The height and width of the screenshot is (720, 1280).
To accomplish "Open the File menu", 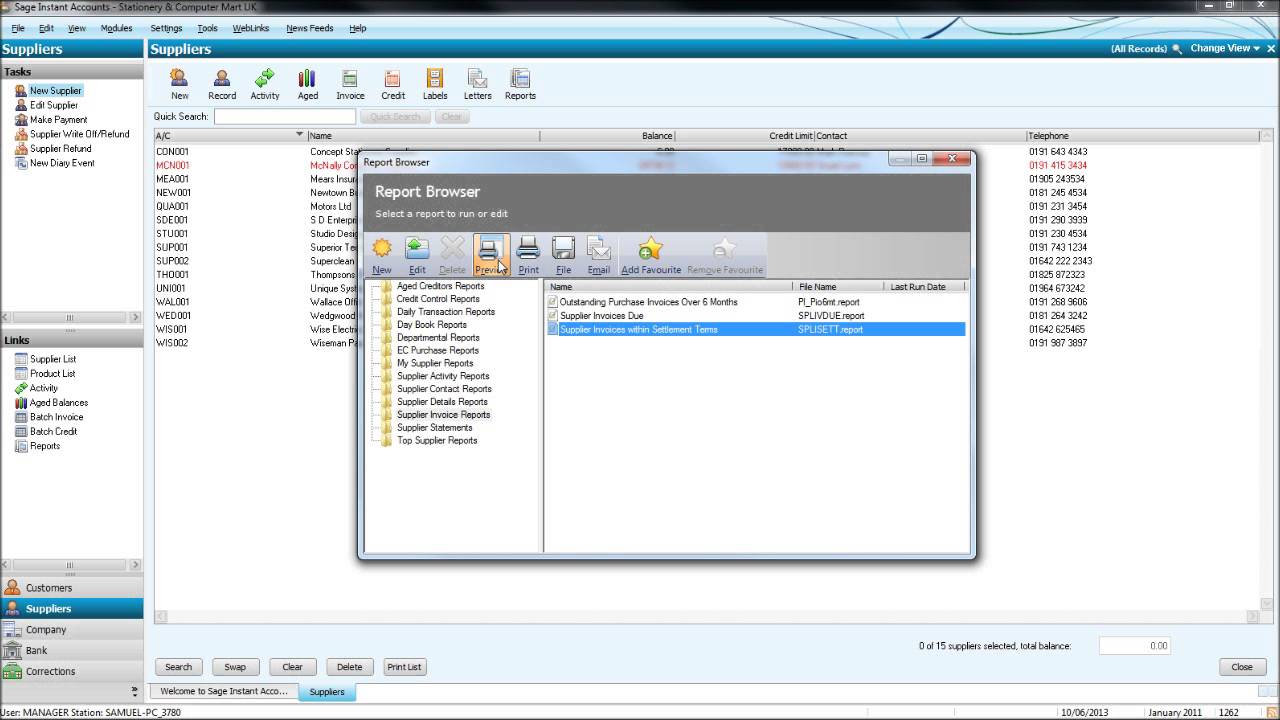I will [18, 28].
